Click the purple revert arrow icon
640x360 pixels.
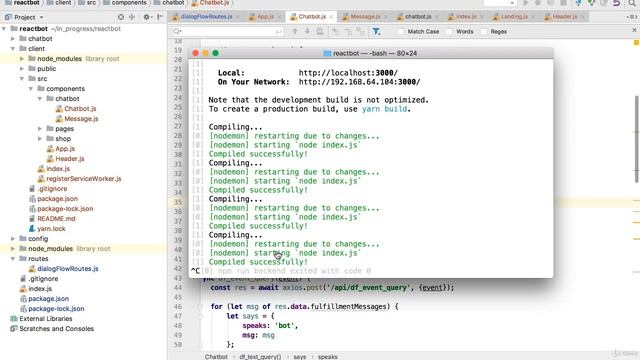point(616,3)
